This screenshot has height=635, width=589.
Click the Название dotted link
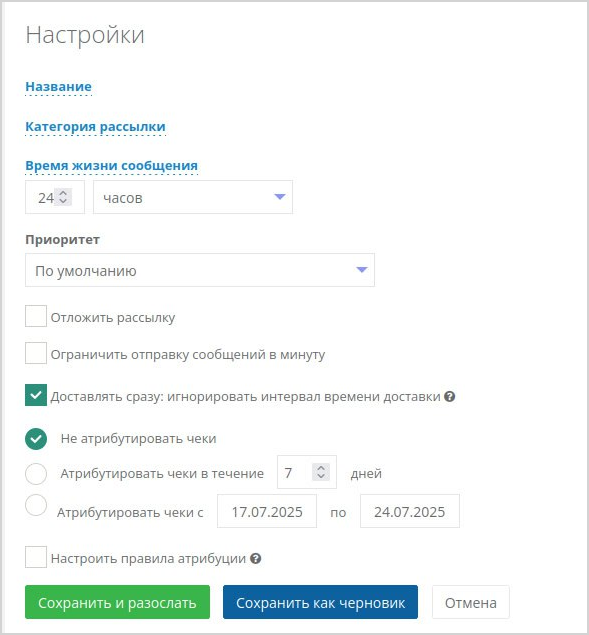(x=58, y=87)
